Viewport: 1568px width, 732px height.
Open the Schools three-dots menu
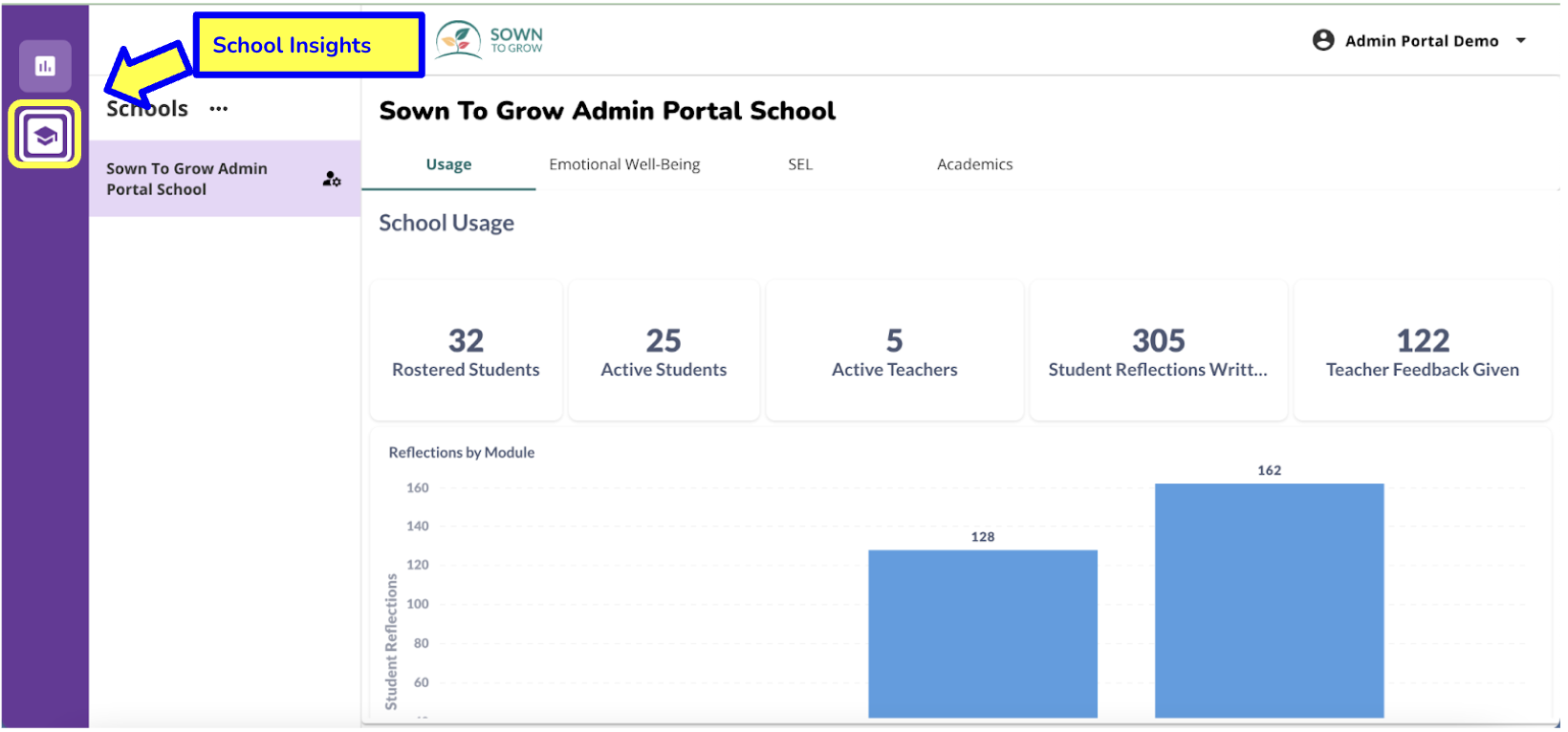[x=219, y=109]
